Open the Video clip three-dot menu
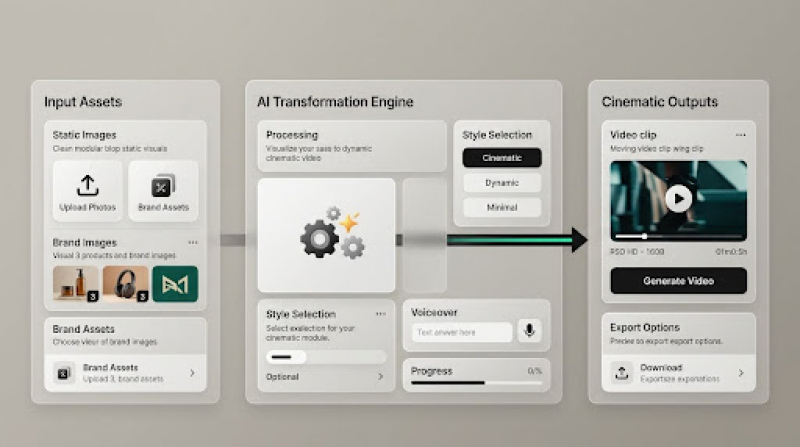This screenshot has height=447, width=800. click(x=740, y=134)
